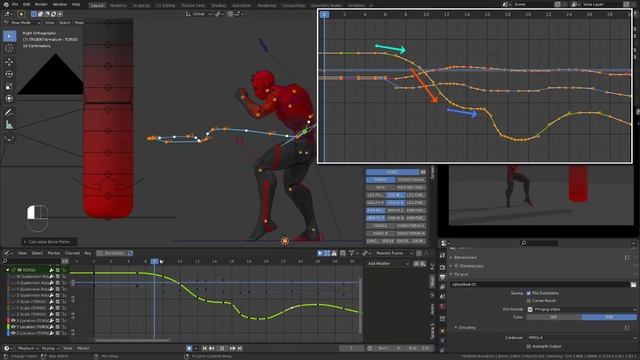Toggle visibility of Z Location channel
640x360 pixels.
tap(13, 333)
